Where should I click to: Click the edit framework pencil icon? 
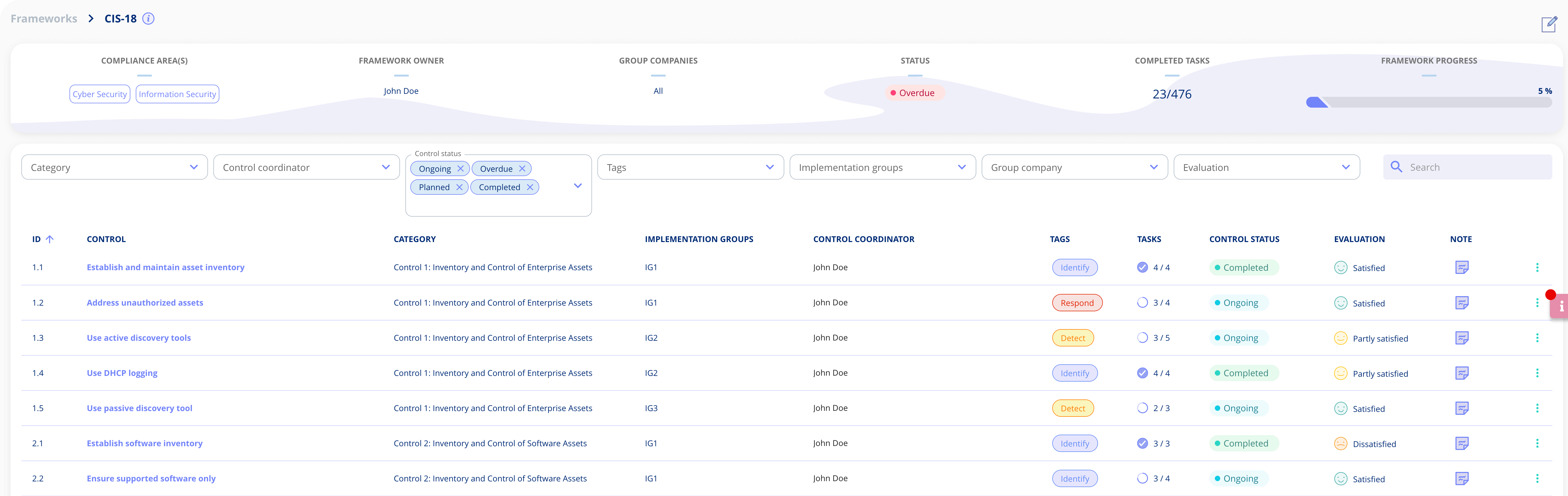[x=1549, y=24]
